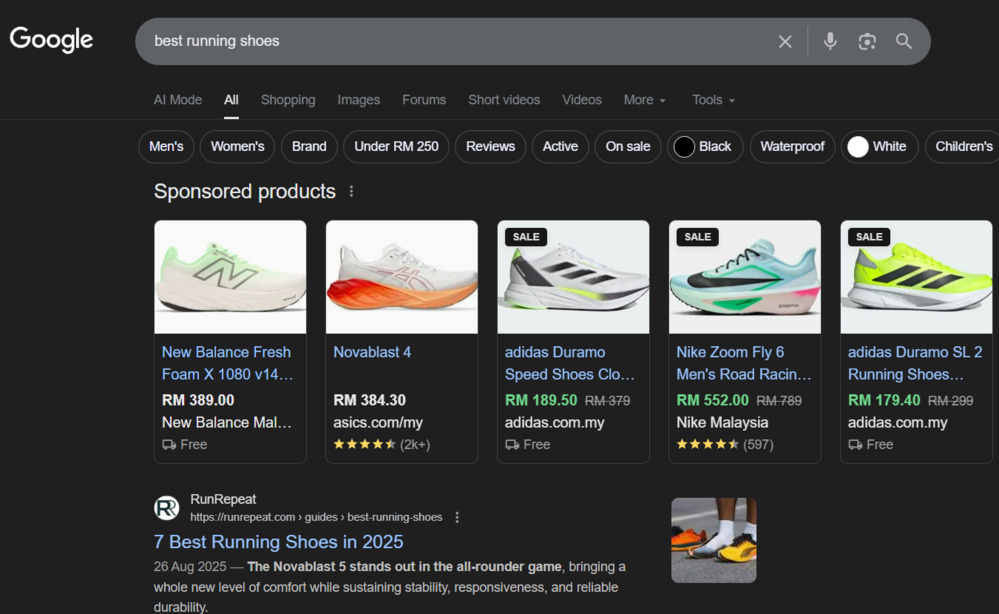Open the 7 Best Running Shoes in 2025 article
Screen dimensions: 999x614
click(x=278, y=541)
